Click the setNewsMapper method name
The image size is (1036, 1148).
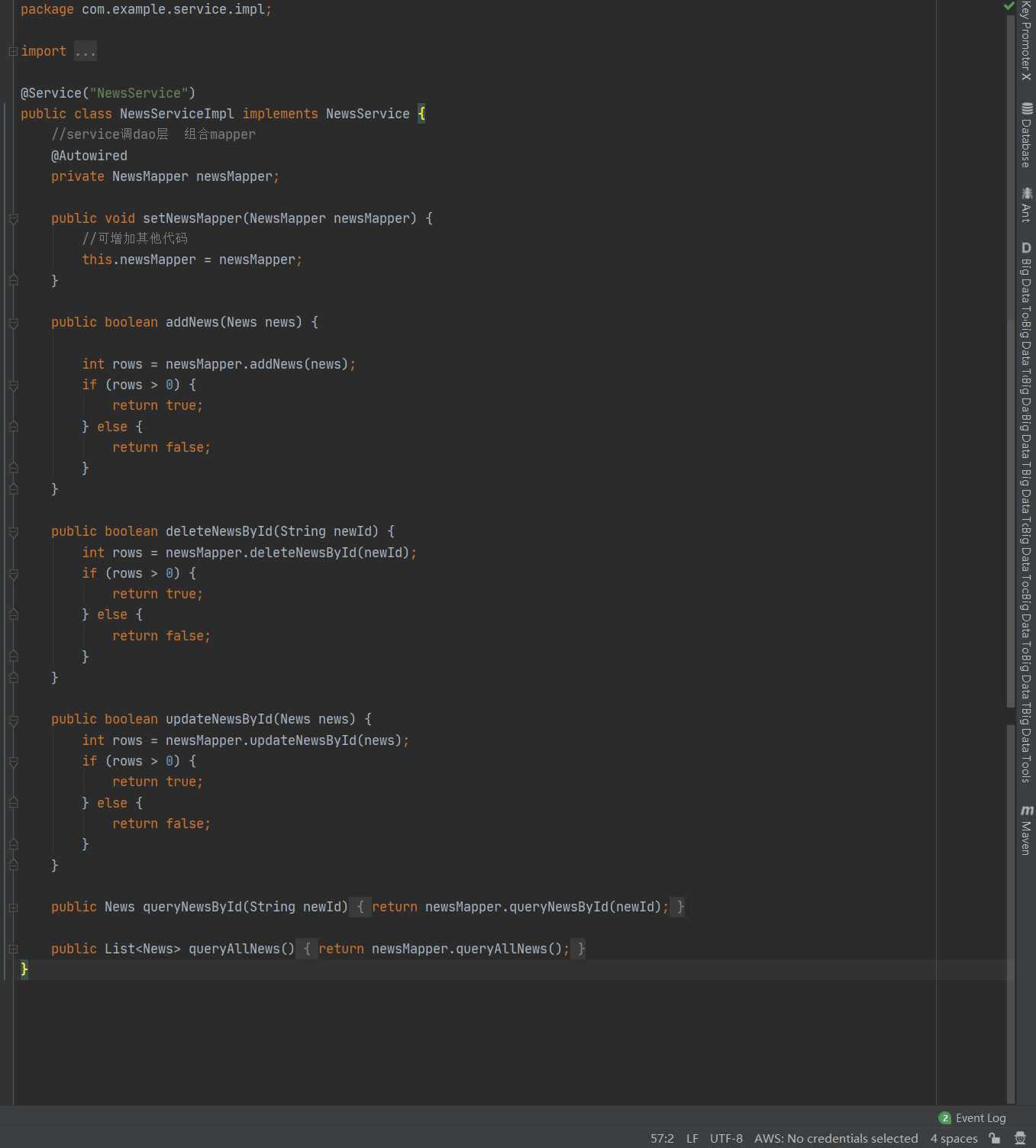[192, 218]
